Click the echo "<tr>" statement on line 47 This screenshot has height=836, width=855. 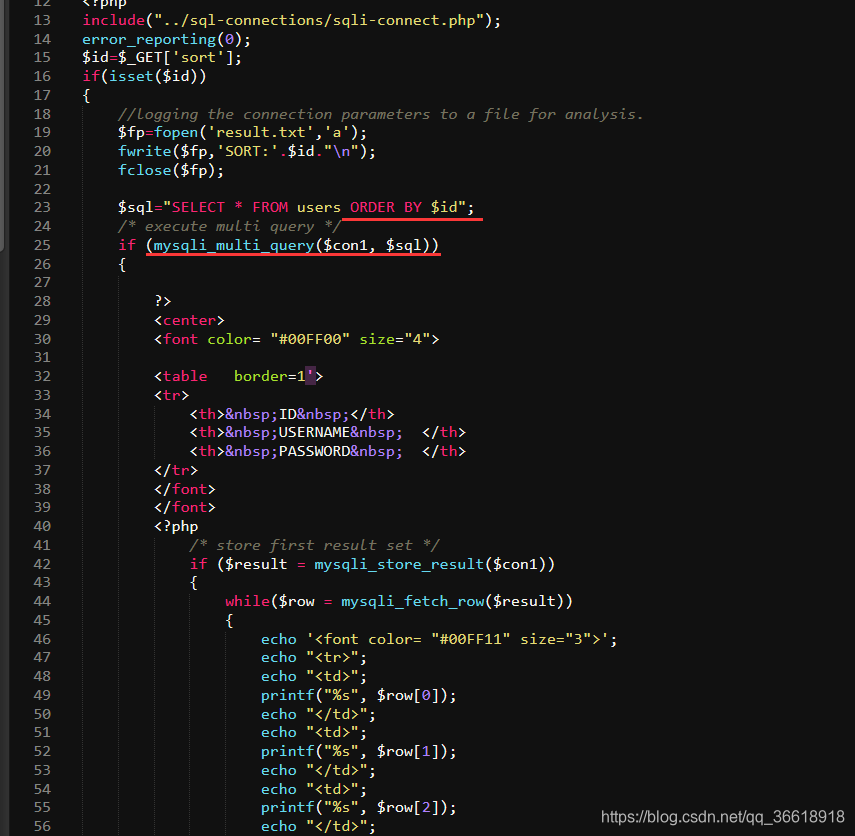pyautogui.click(x=314, y=658)
